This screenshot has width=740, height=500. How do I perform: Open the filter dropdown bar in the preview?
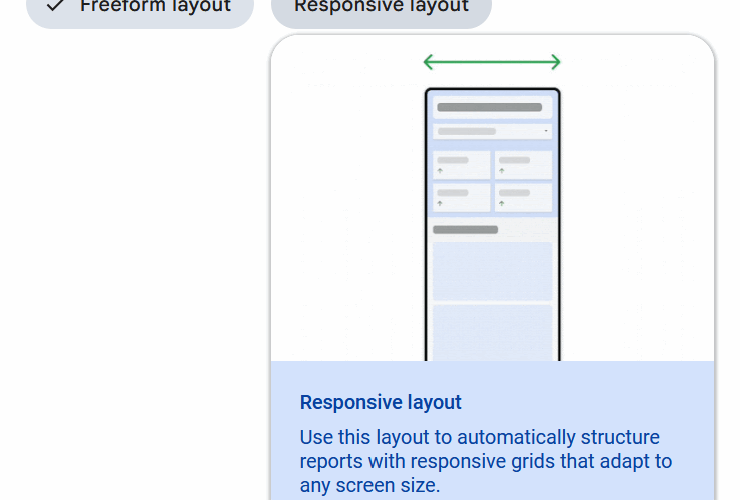coord(490,131)
